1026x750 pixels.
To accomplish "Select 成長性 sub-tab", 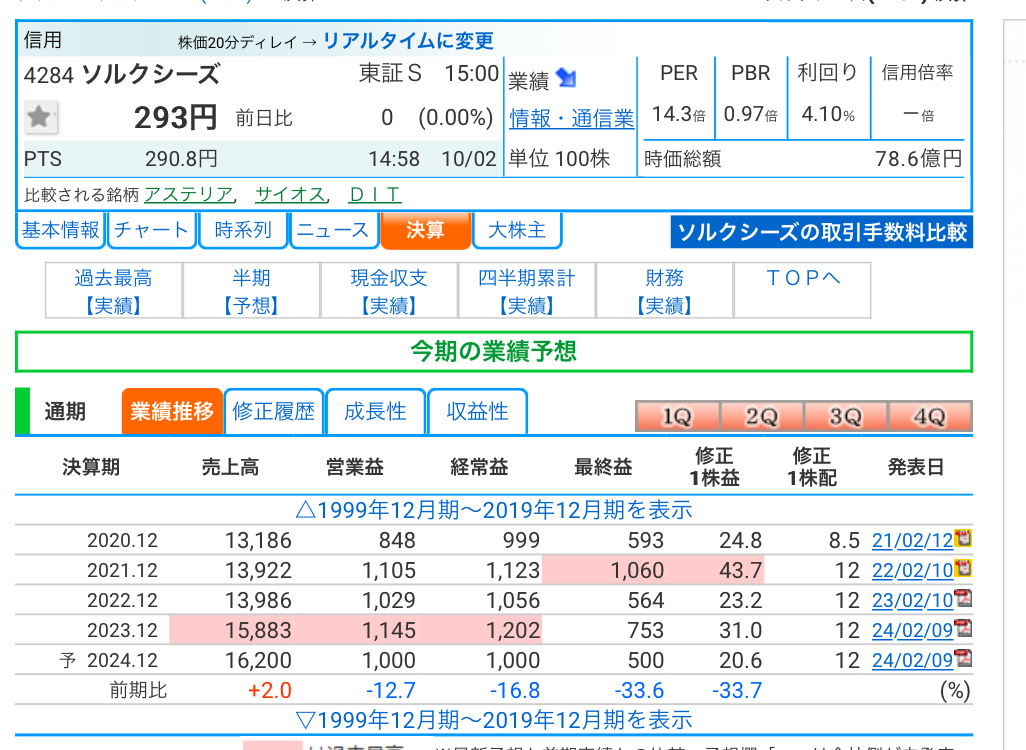I will point(376,412).
